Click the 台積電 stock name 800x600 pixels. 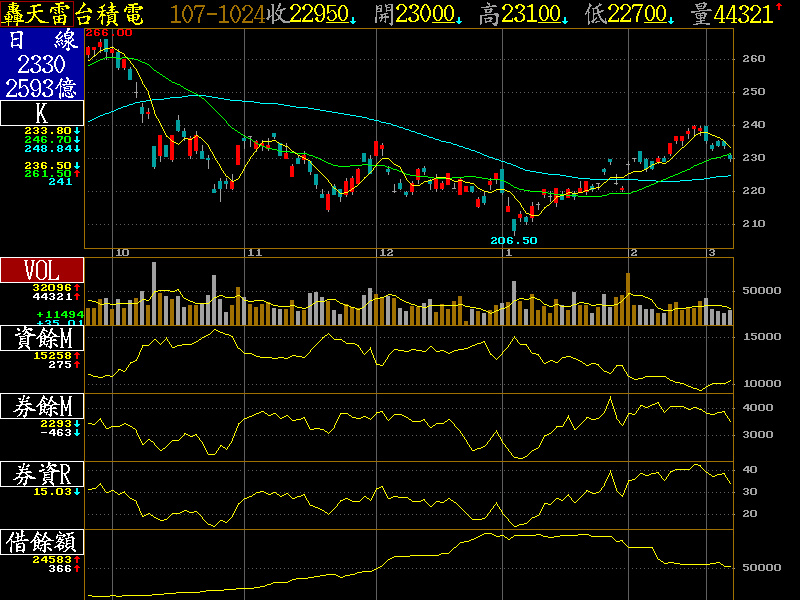(110, 14)
